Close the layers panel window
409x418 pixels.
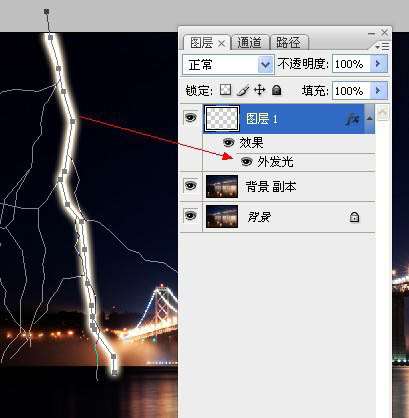(384, 33)
